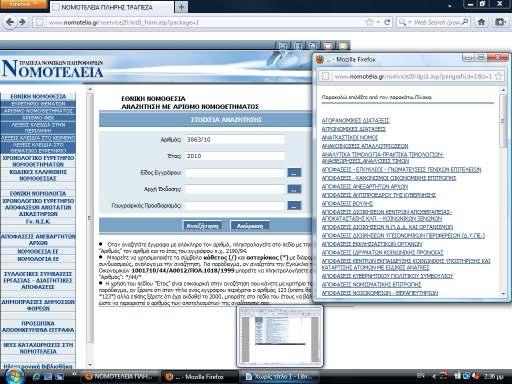Click the ΝΟΜΟΤΕΛΕΙΑ site logo

(53, 69)
